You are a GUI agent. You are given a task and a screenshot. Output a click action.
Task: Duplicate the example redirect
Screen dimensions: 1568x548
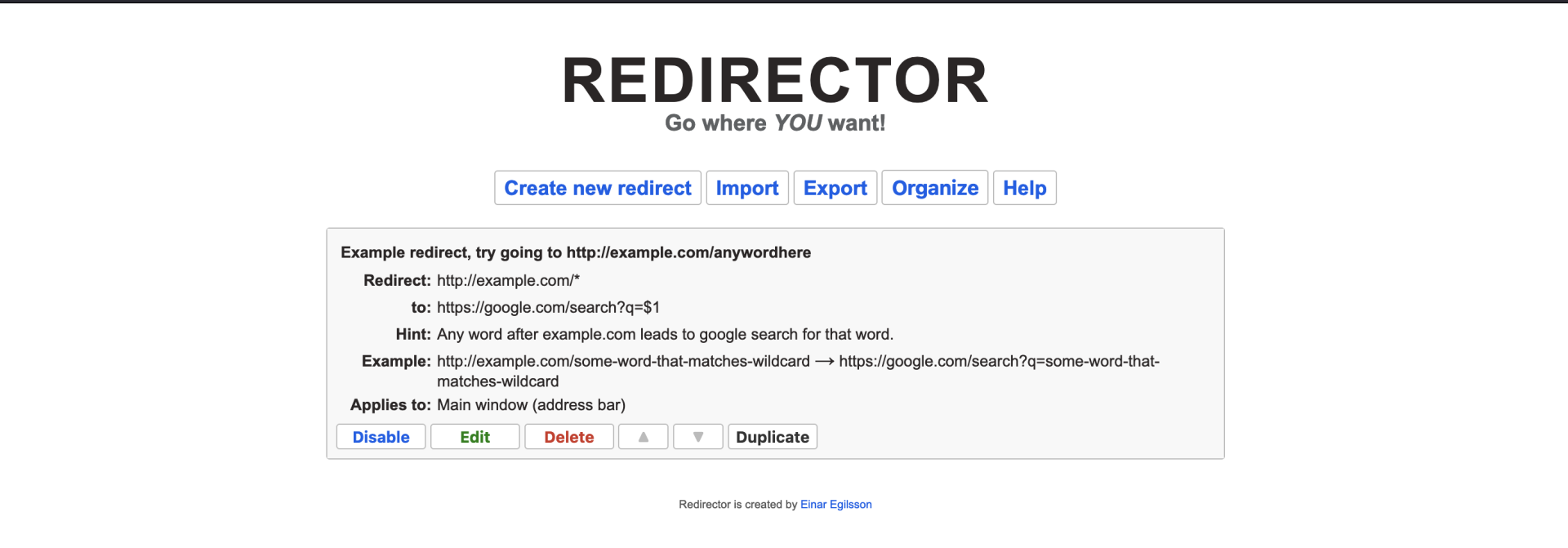coord(772,437)
